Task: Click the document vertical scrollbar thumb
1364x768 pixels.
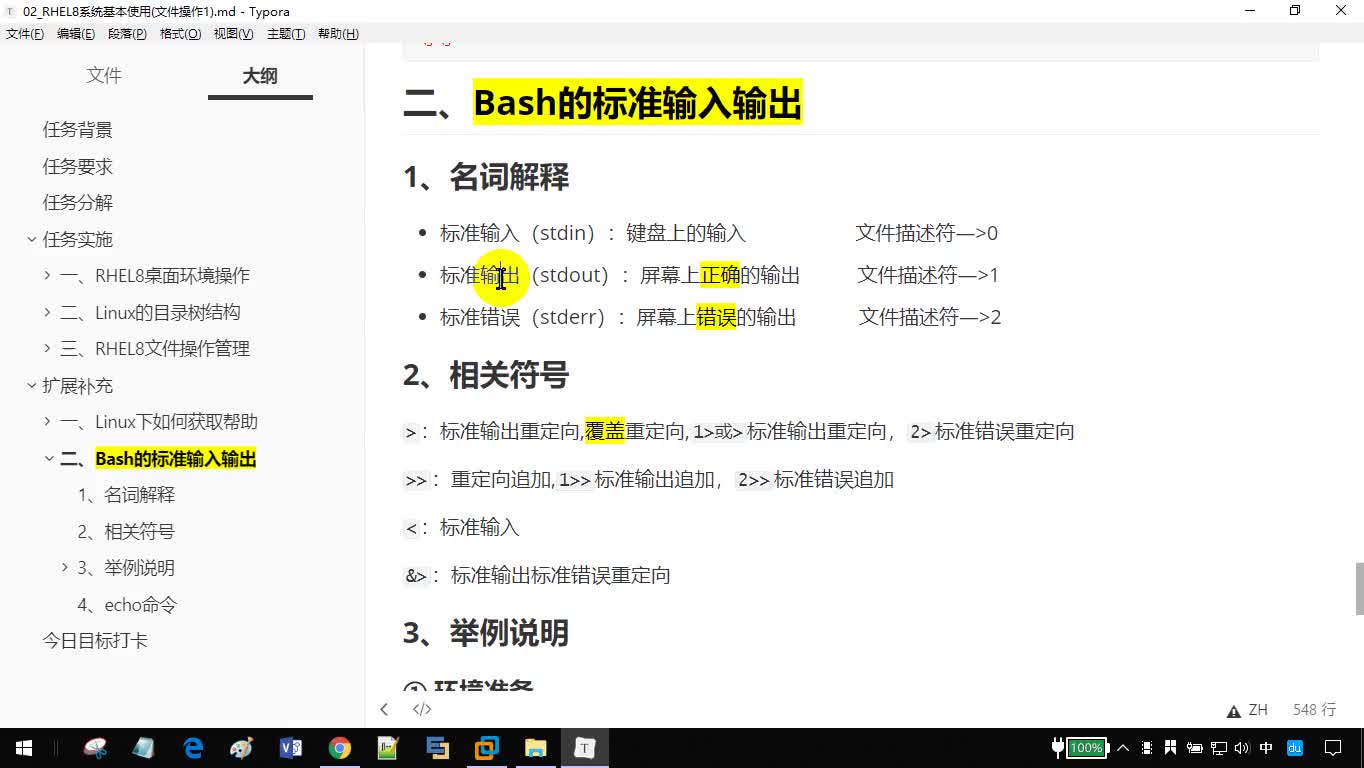Action: pos(1359,588)
